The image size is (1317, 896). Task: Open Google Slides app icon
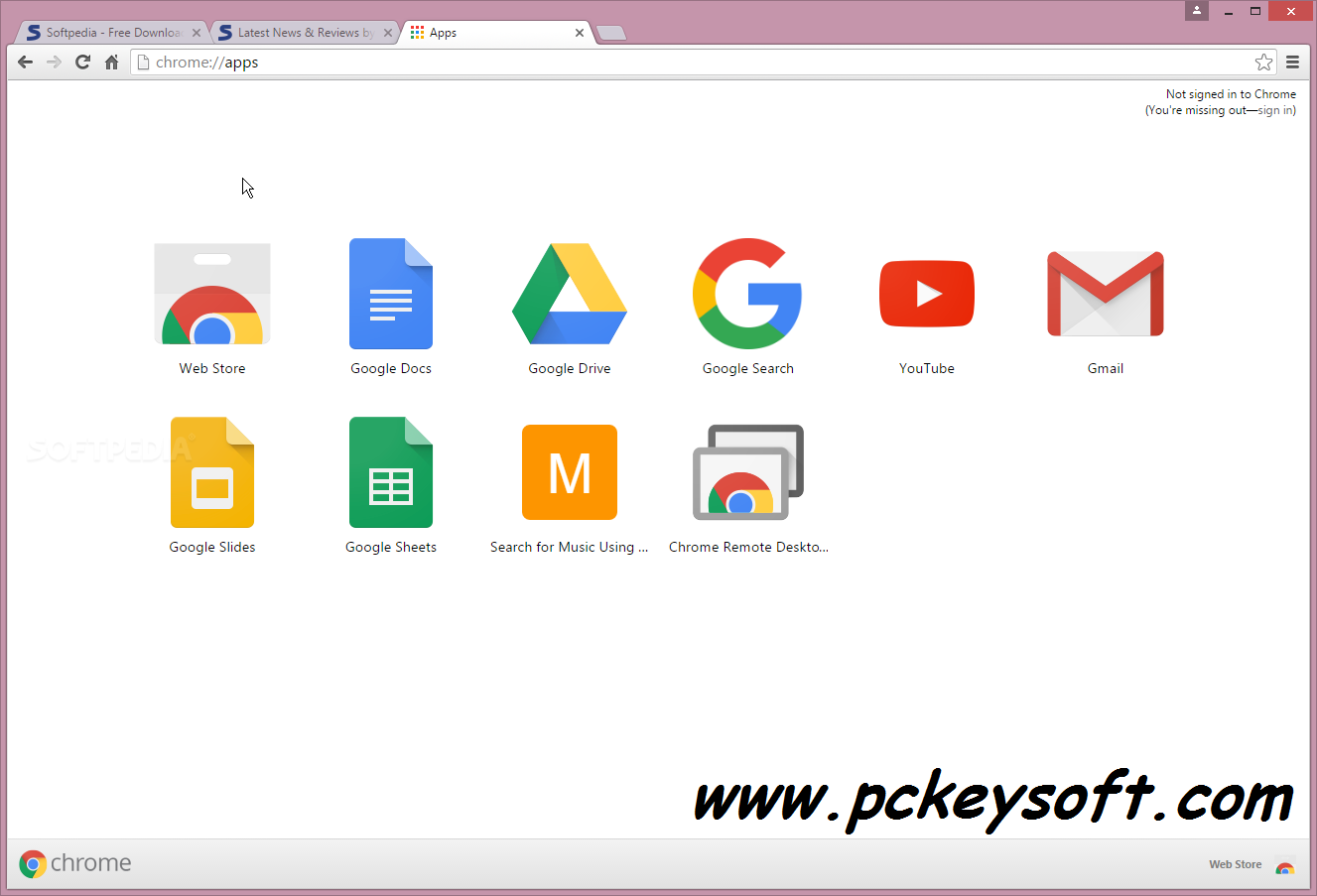[x=212, y=472]
